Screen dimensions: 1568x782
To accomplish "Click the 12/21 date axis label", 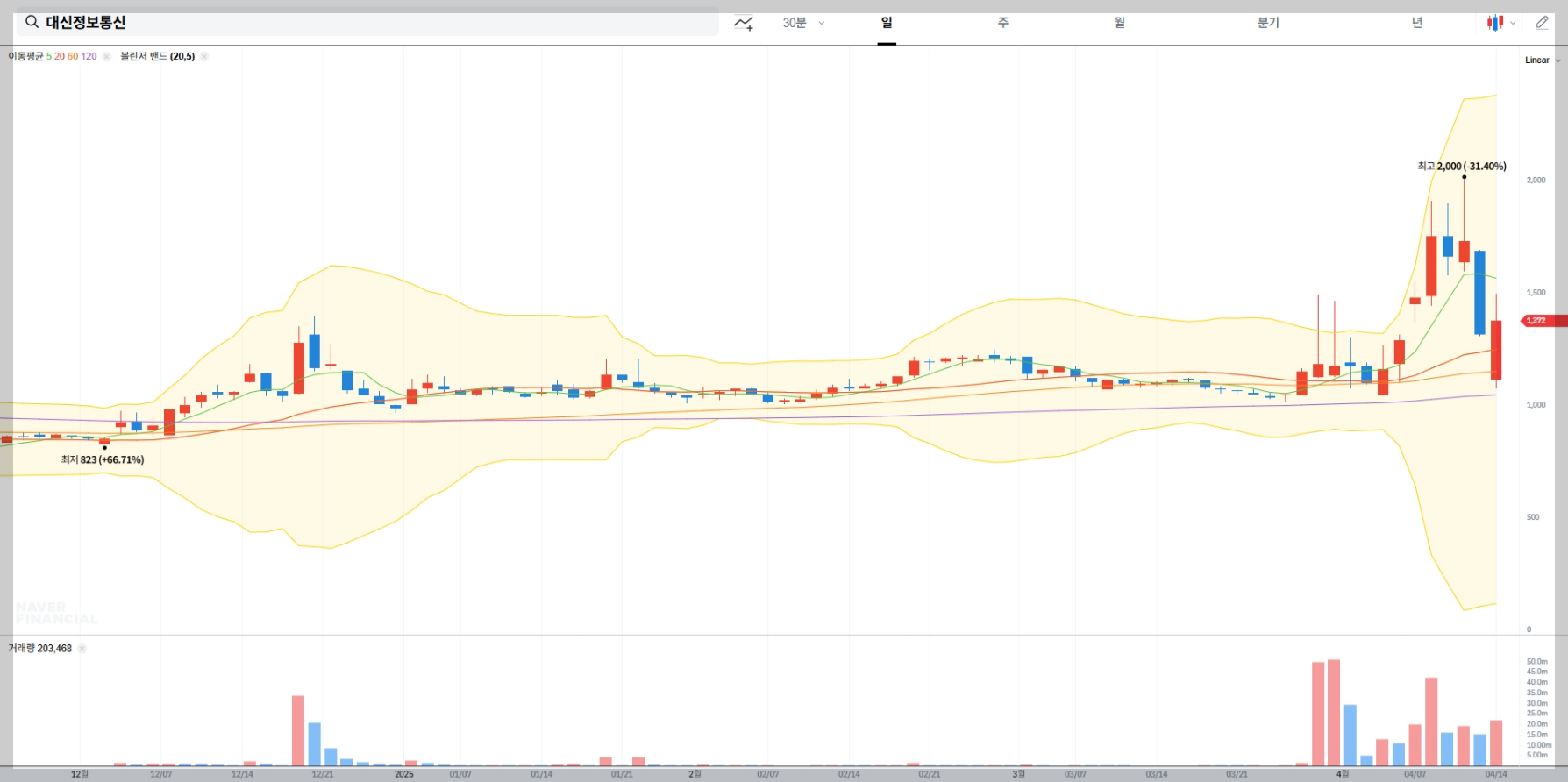I will (x=323, y=775).
